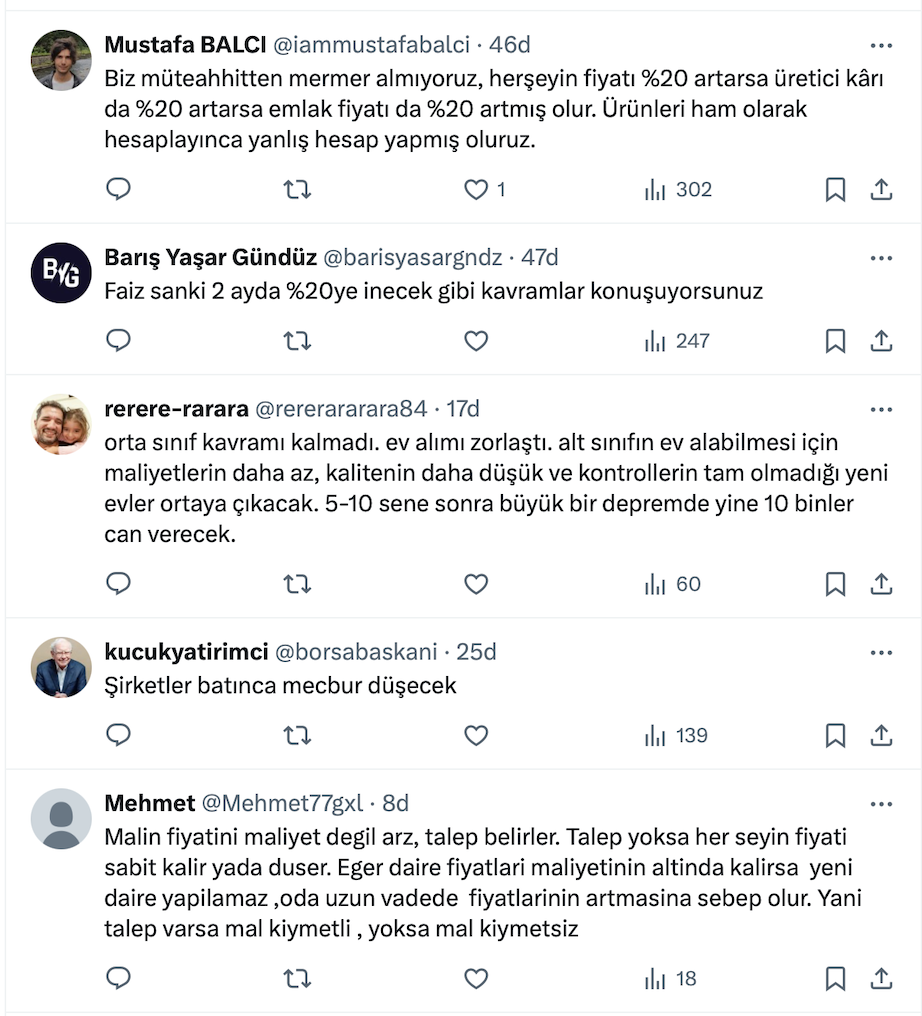Bookmark Mustafa BALCI's tweet
Image resolution: width=922 pixels, height=1016 pixels.
click(835, 190)
